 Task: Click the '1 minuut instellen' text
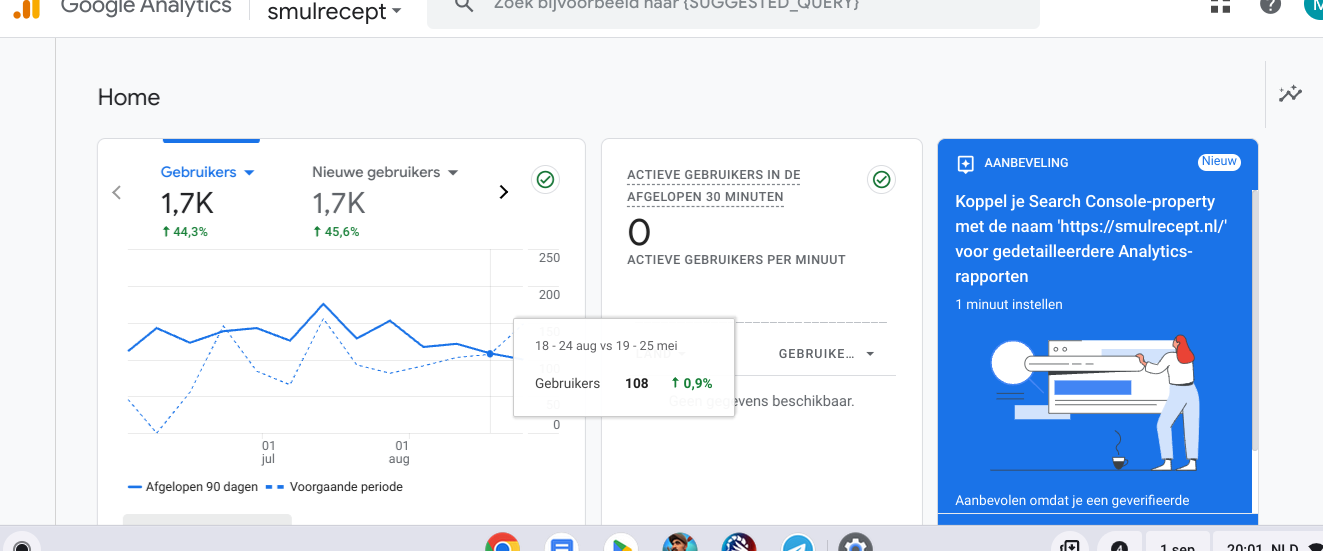pos(1009,304)
